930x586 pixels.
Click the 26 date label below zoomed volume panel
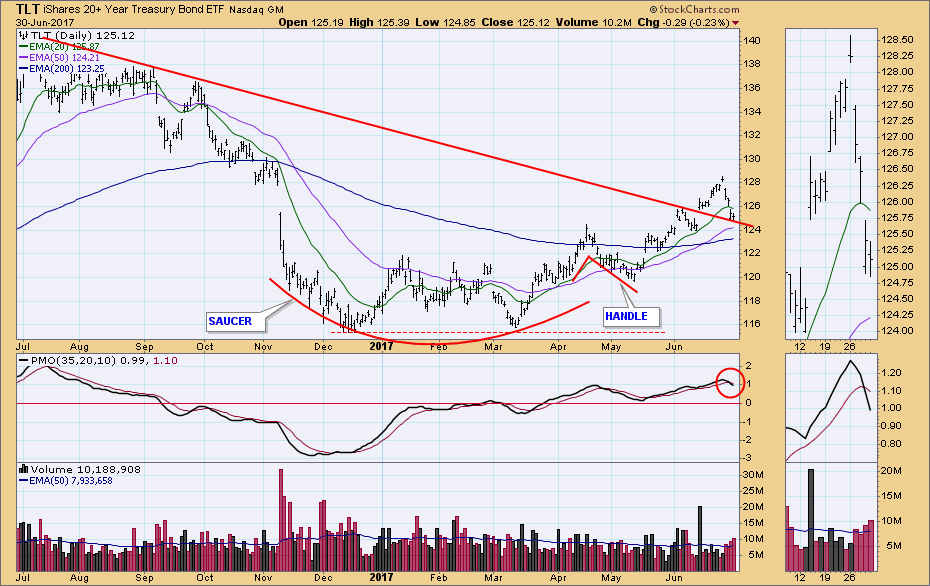point(849,577)
